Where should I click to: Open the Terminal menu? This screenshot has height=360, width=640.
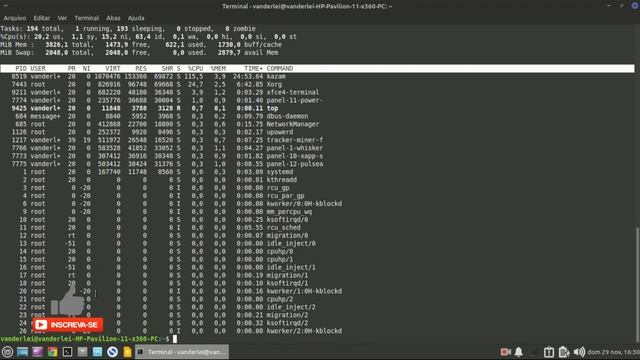tap(87, 18)
